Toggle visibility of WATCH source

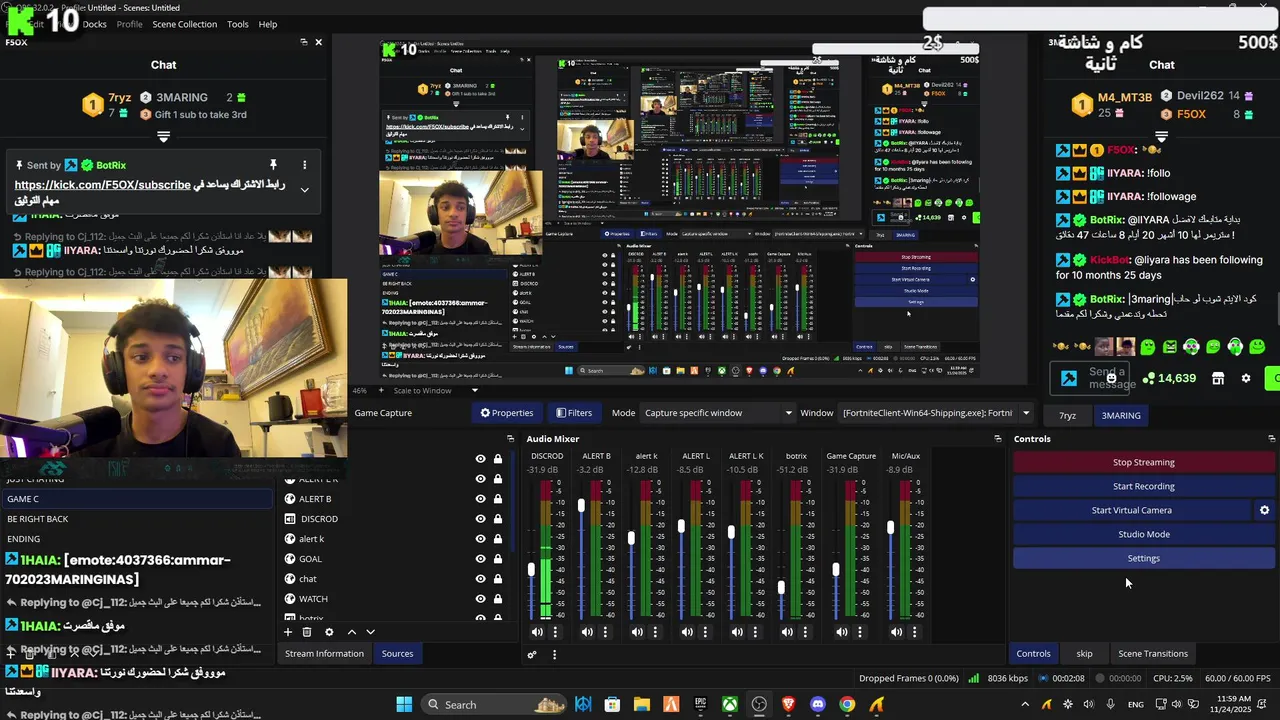[x=480, y=598]
